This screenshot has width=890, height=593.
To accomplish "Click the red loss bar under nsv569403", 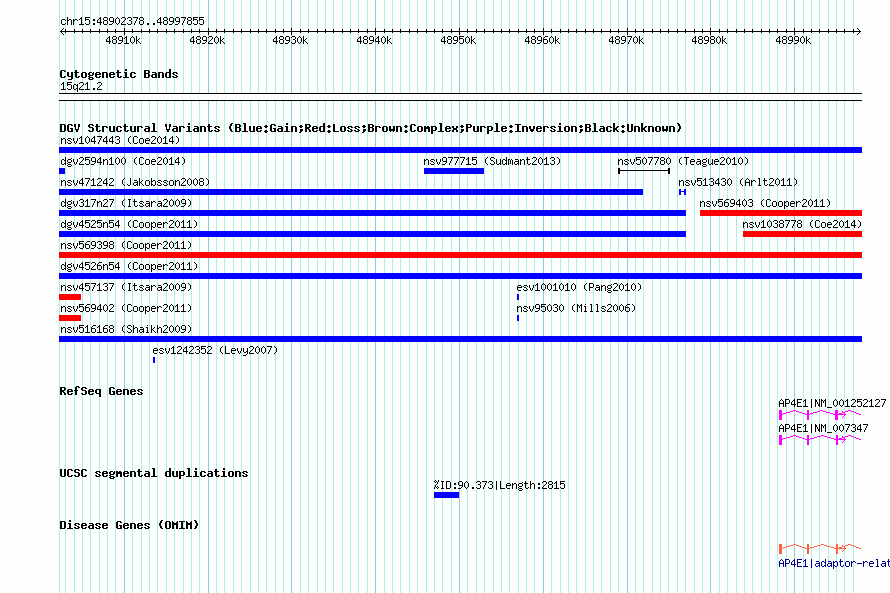I will pos(781,213).
